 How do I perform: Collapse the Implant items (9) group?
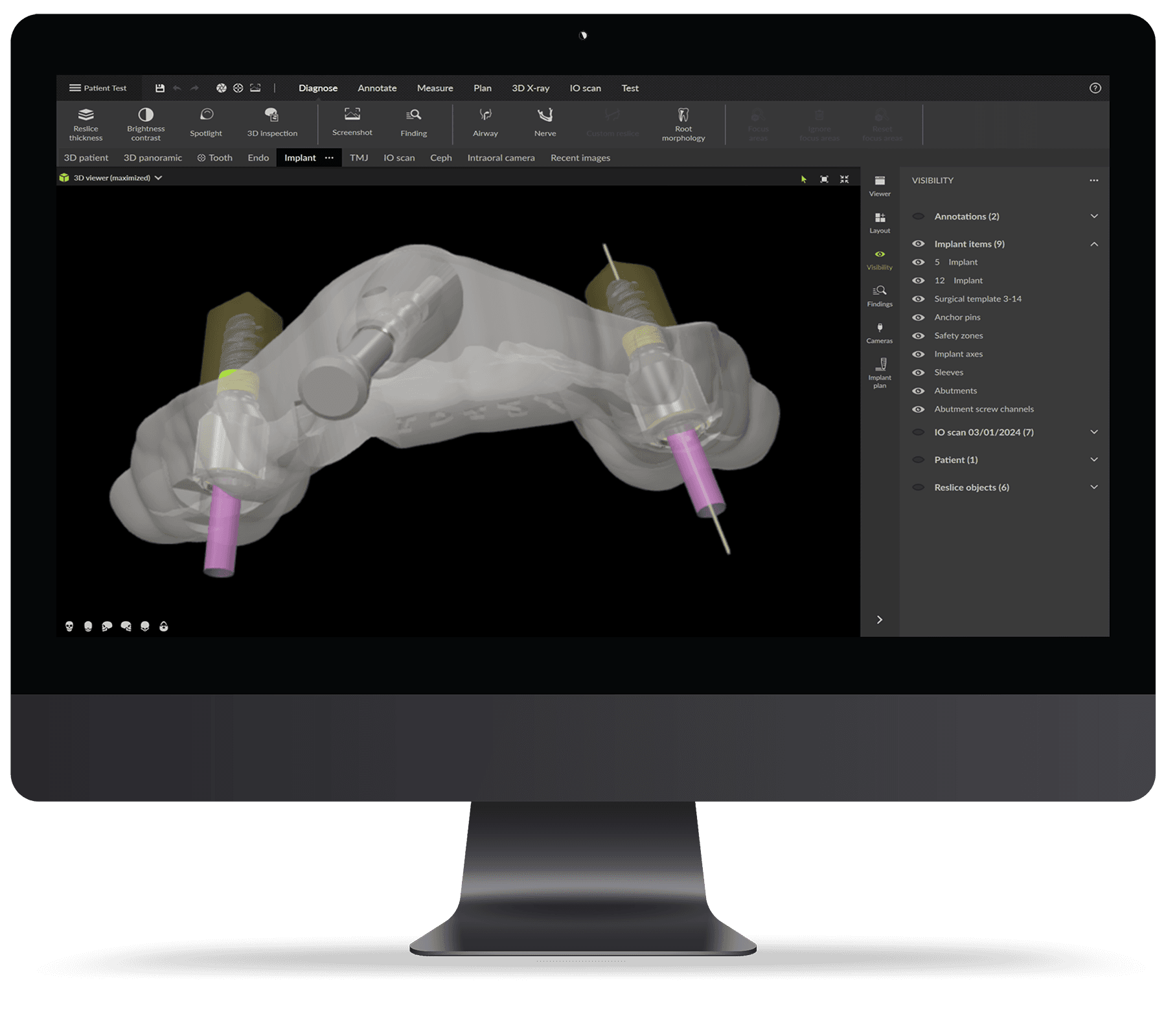[1094, 244]
